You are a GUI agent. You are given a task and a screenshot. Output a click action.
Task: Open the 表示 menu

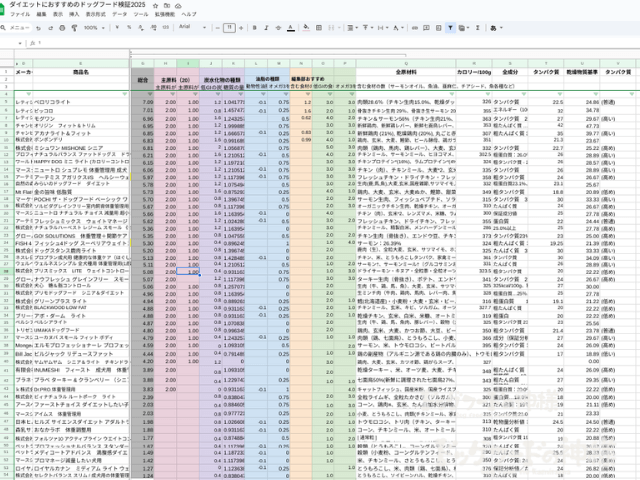click(58, 14)
